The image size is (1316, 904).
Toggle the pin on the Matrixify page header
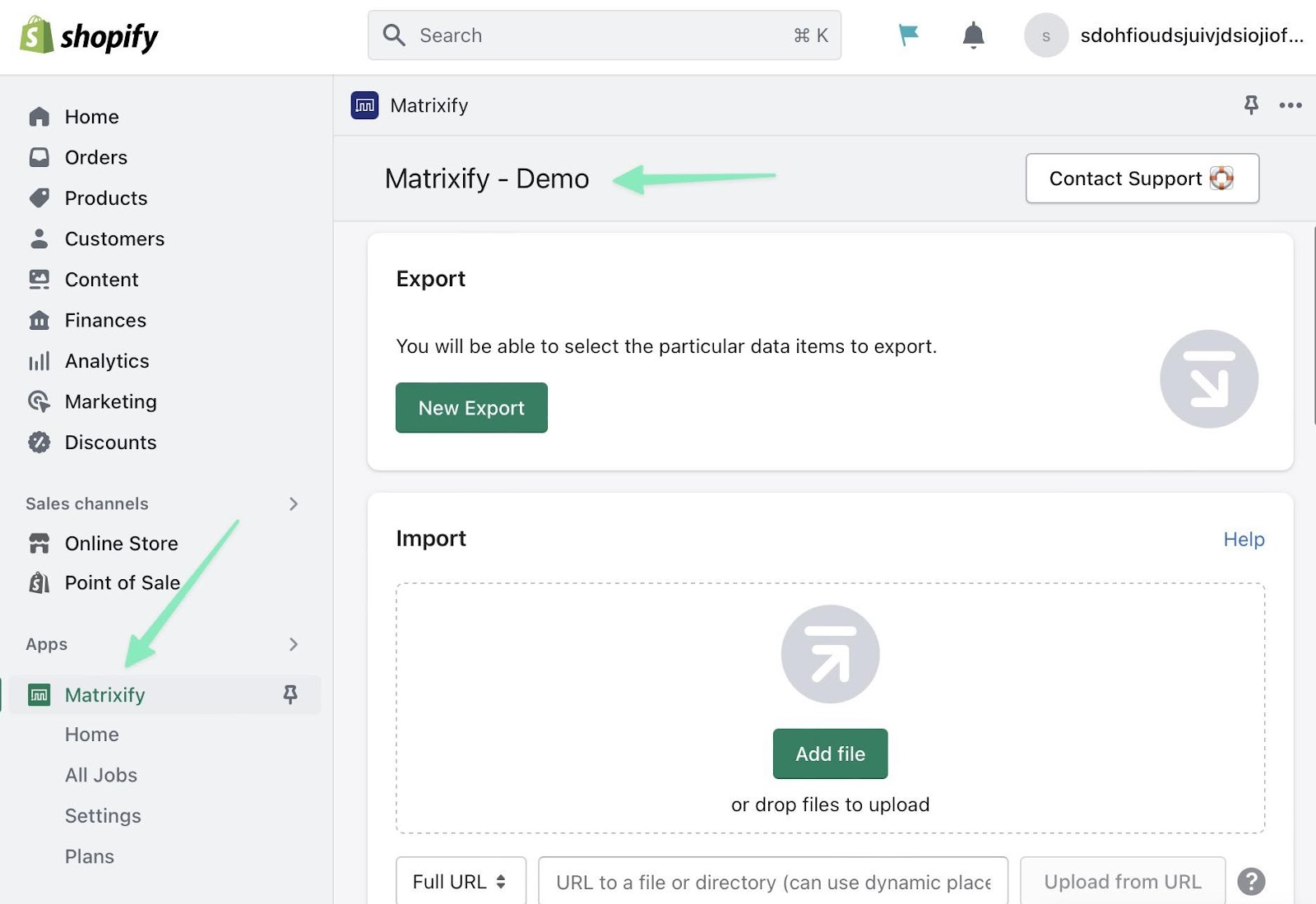coord(1251,105)
